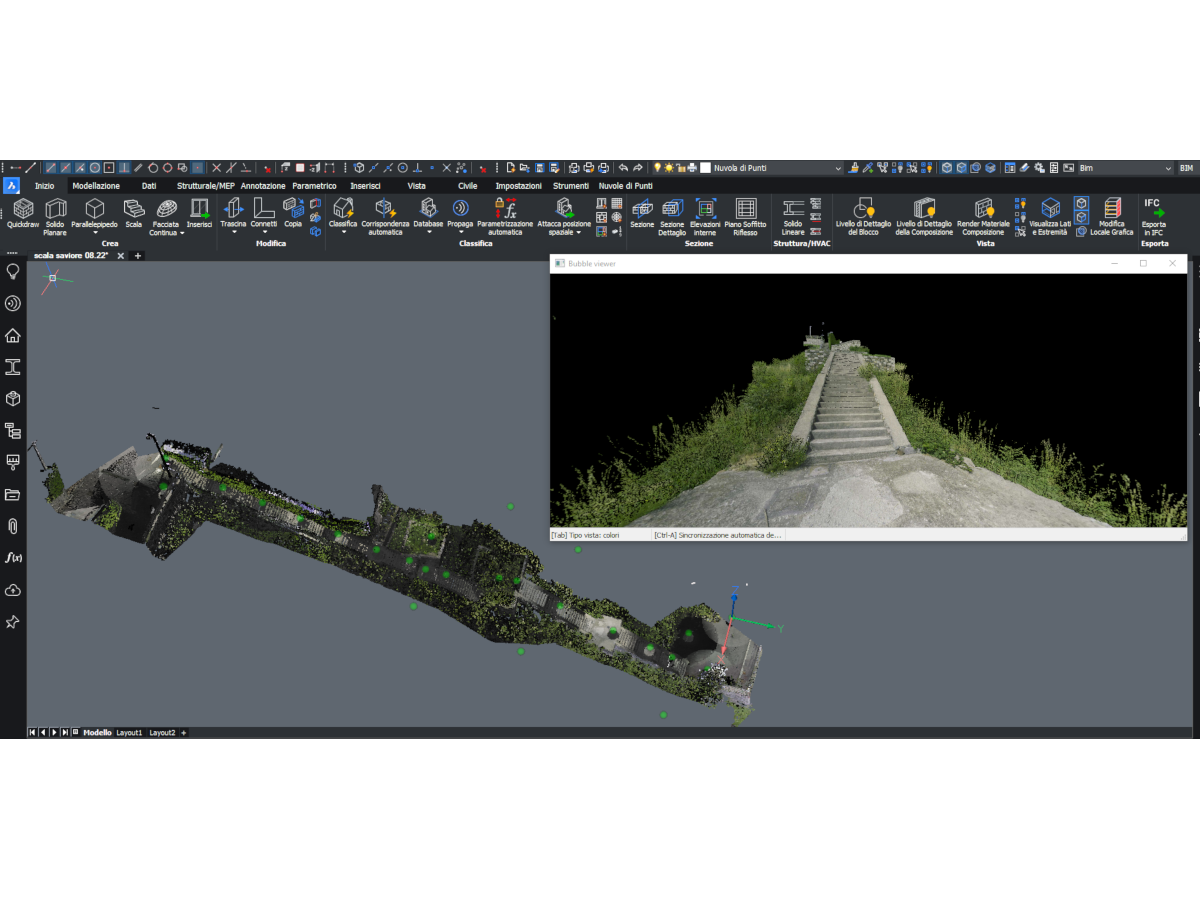Click the Parallelepipedo box tool
1200x900 pixels.
(x=94, y=214)
